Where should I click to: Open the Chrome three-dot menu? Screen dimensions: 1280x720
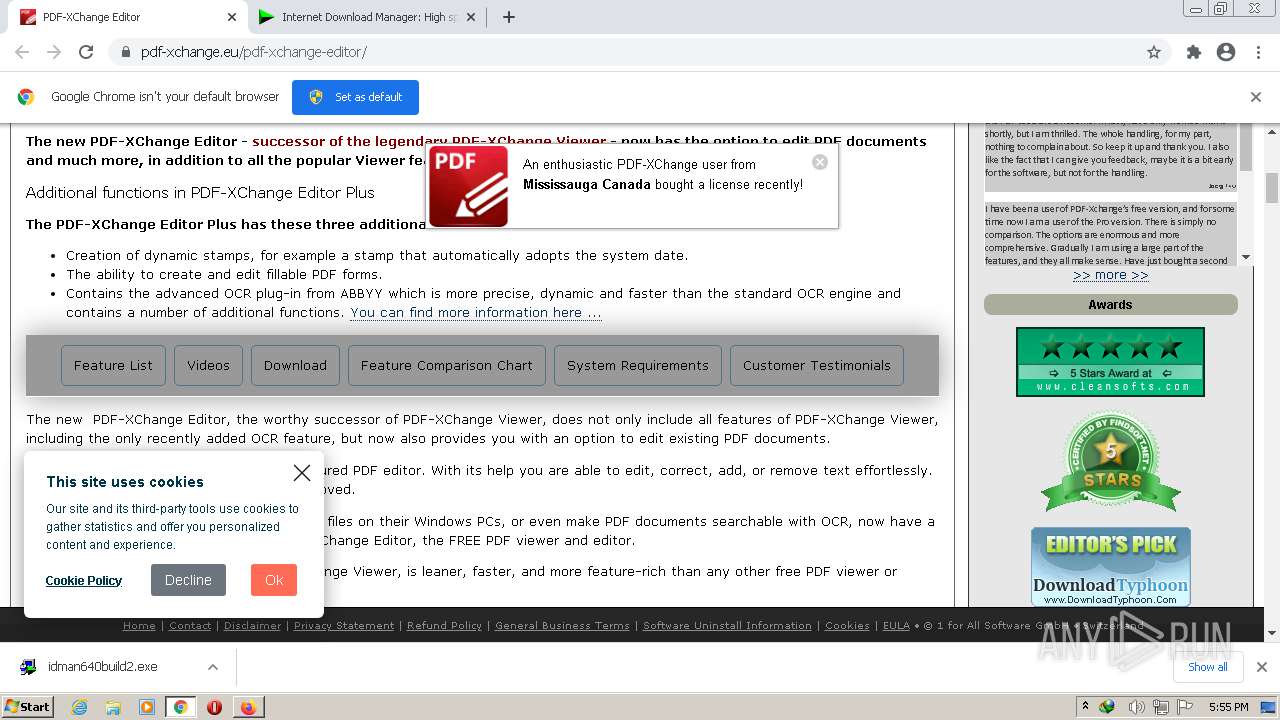tap(1258, 52)
